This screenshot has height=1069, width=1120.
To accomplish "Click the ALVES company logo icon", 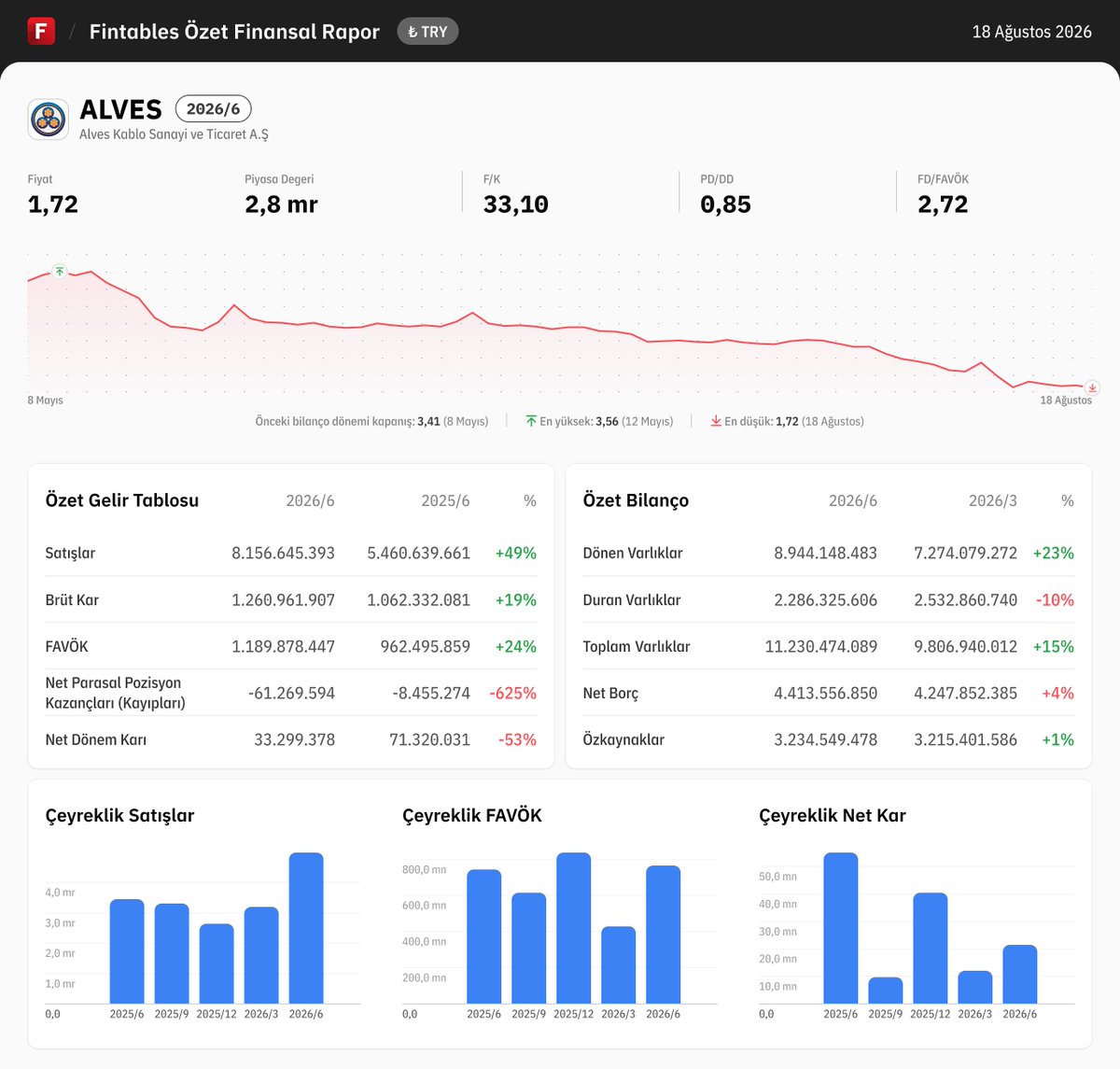I will [x=48, y=120].
